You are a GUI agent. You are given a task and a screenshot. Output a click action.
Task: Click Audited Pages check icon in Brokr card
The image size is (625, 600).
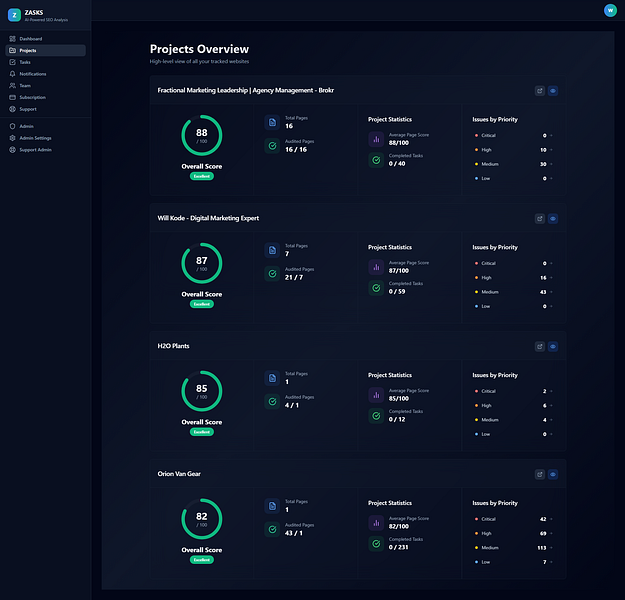272,146
